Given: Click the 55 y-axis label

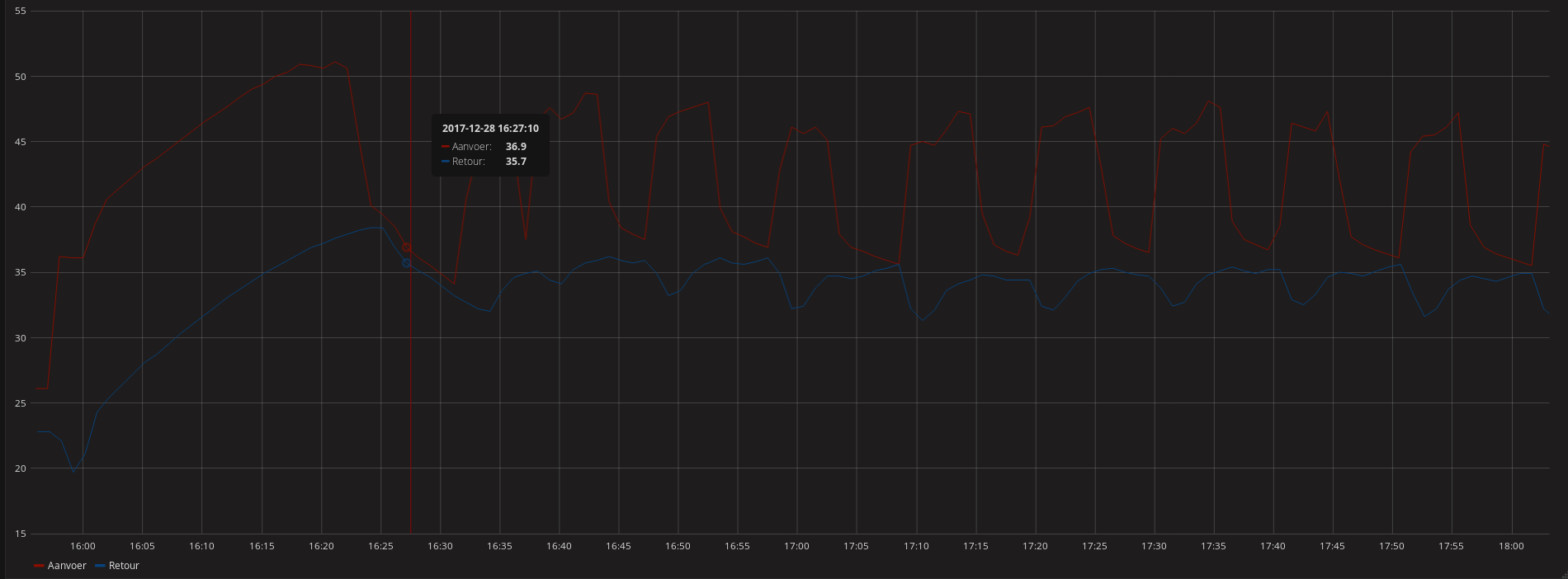Looking at the screenshot, I should point(21,12).
